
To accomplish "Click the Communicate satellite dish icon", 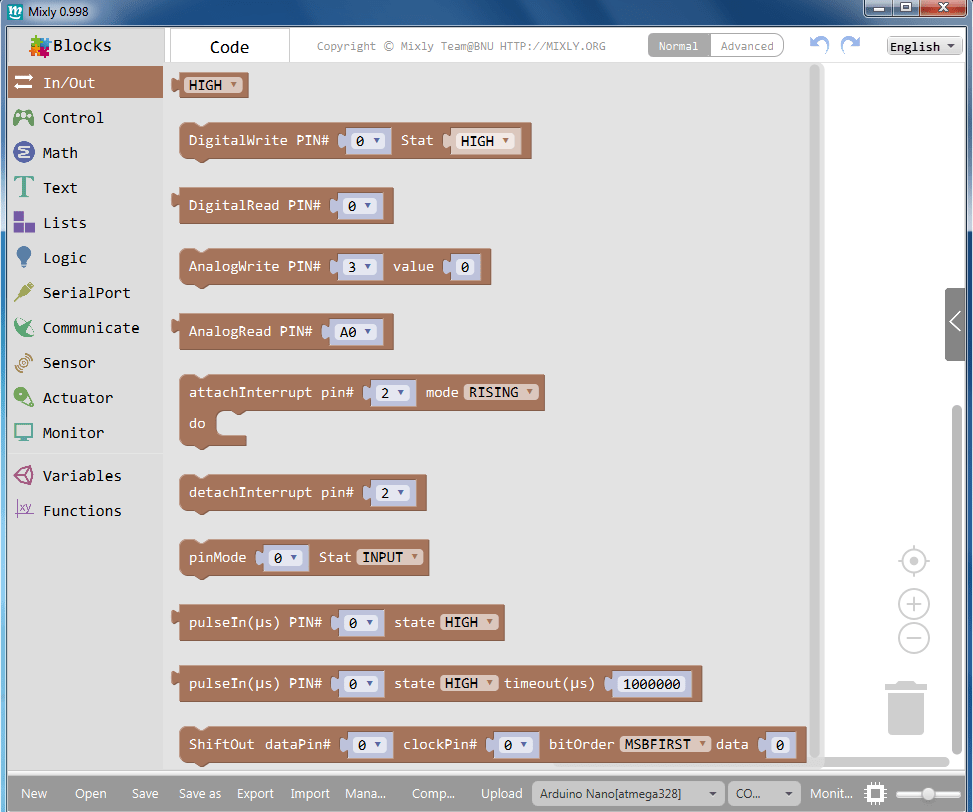I will coord(24,327).
